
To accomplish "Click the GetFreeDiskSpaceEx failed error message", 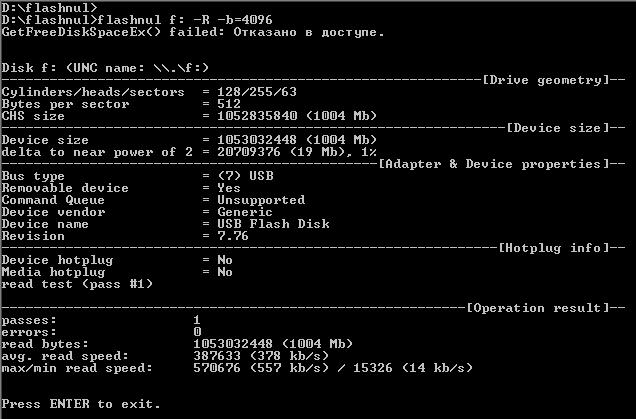I will click(x=192, y=31).
